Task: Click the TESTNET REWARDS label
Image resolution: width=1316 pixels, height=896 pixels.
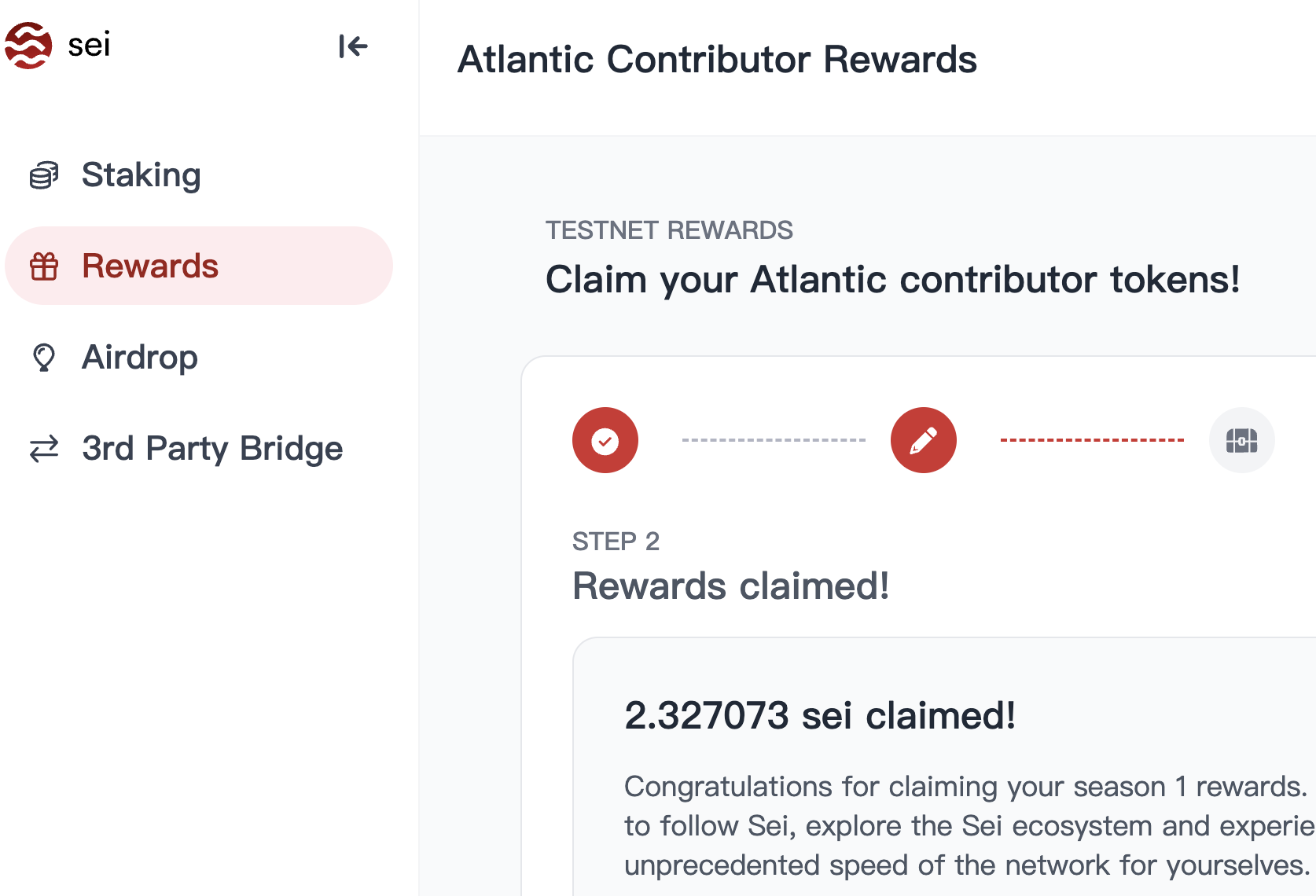Action: point(669,230)
